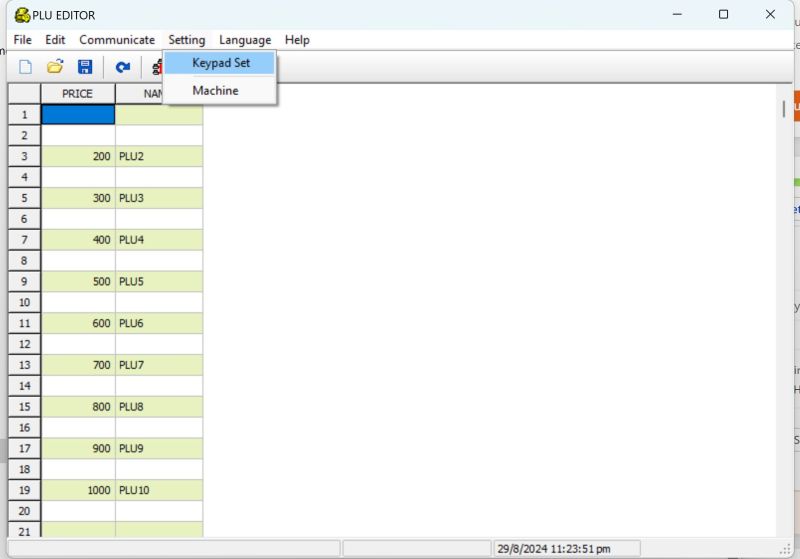Open the Communicate menu
Image resolution: width=800 pixels, height=559 pixels.
tap(117, 40)
